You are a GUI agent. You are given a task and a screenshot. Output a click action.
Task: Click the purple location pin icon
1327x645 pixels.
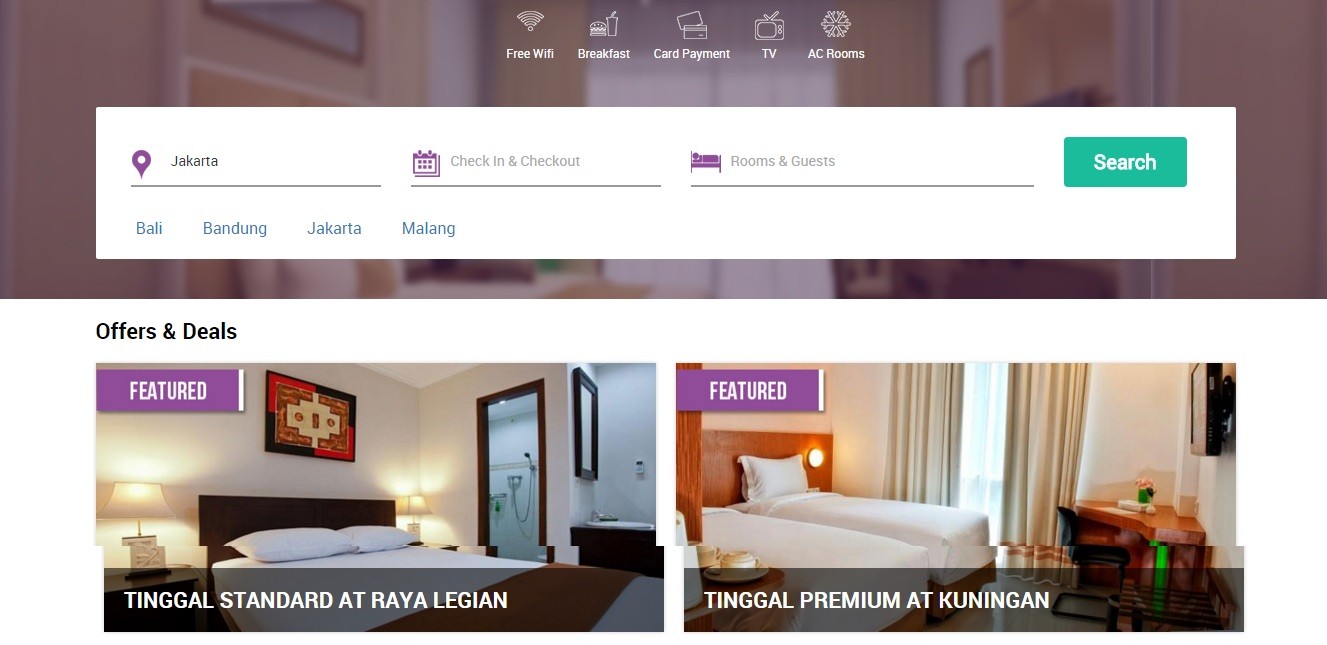coord(142,163)
